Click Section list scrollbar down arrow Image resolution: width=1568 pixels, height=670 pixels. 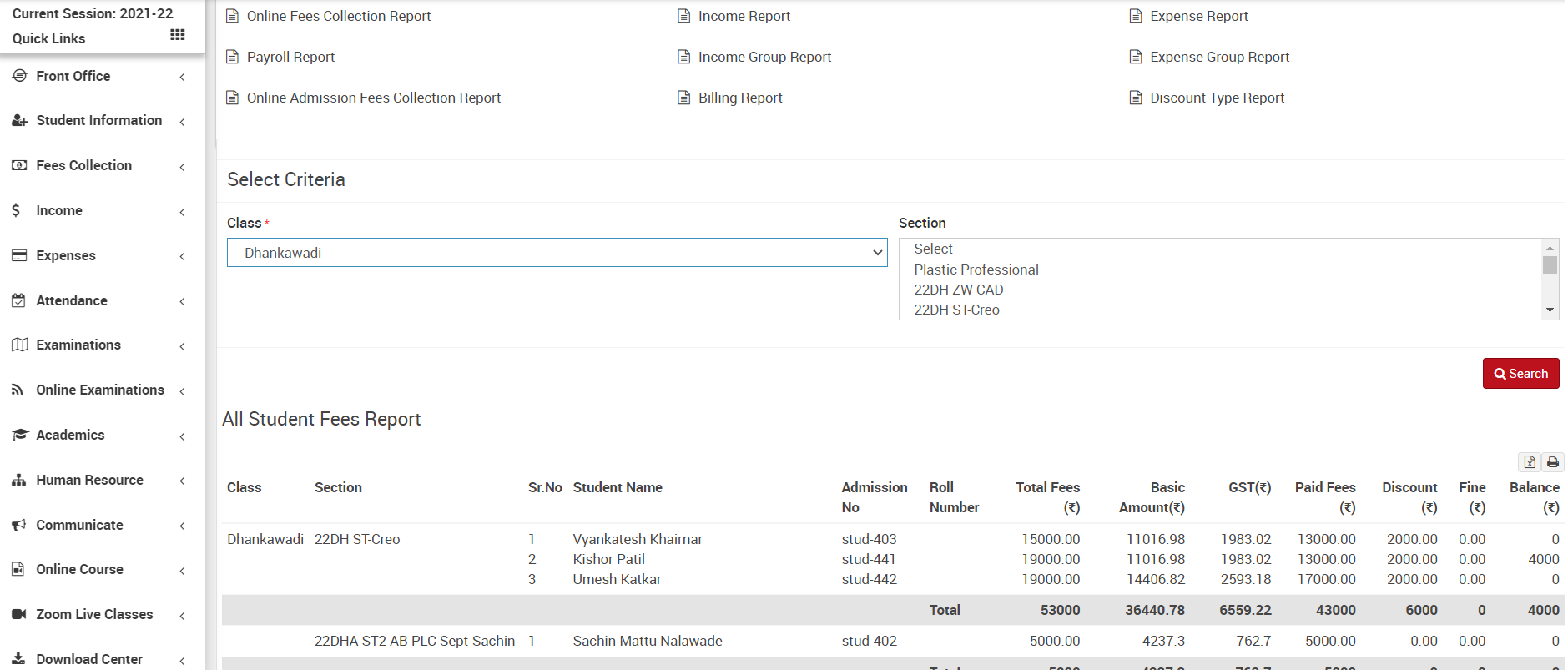(x=1550, y=310)
